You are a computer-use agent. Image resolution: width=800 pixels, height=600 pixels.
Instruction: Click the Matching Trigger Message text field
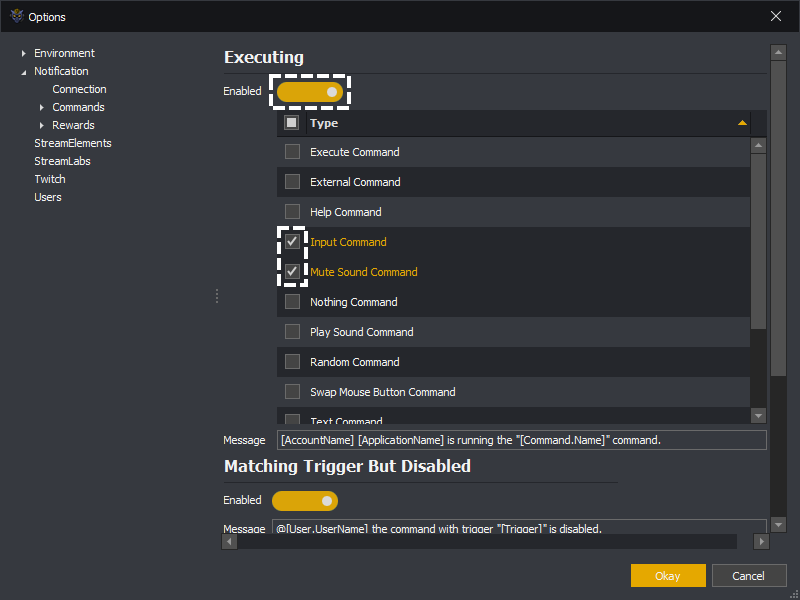pos(519,527)
